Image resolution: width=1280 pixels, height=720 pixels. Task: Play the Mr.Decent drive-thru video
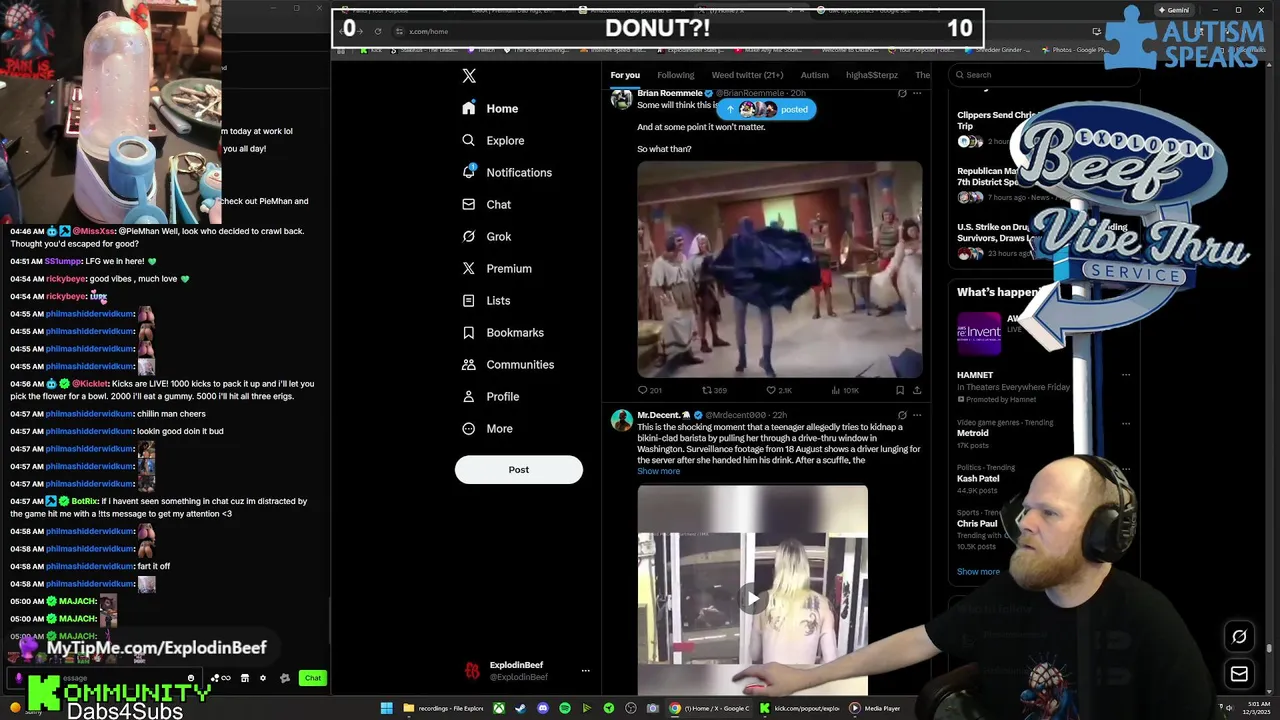pos(753,598)
